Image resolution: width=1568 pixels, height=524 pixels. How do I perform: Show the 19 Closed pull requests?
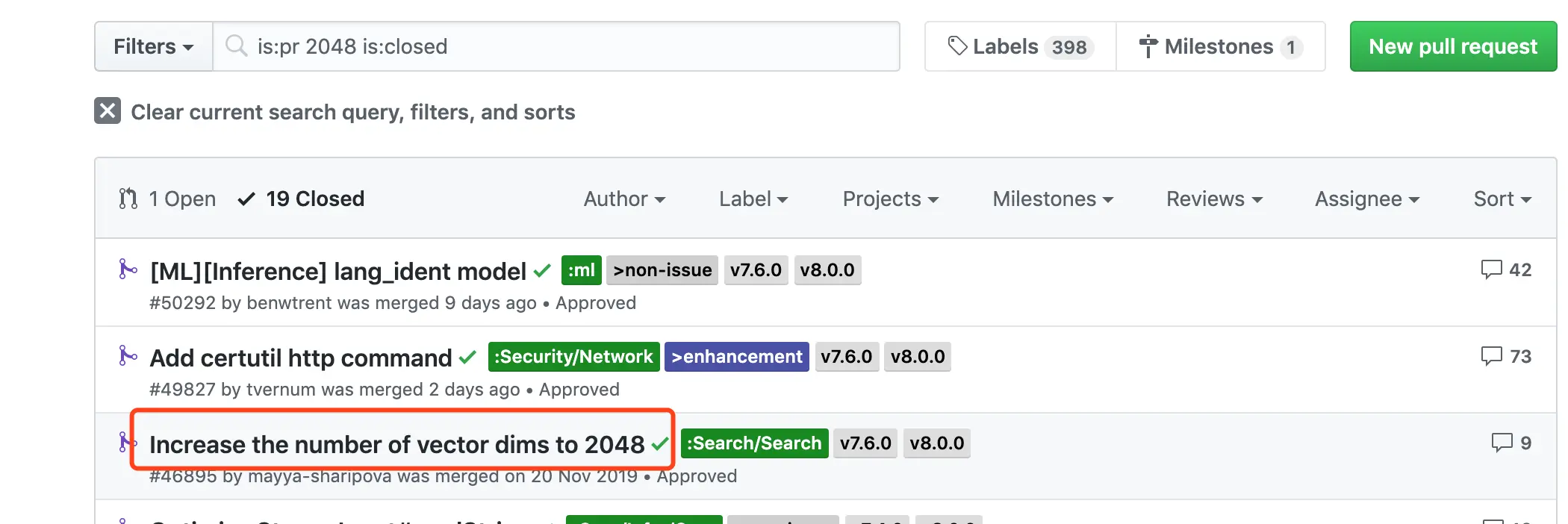point(301,199)
